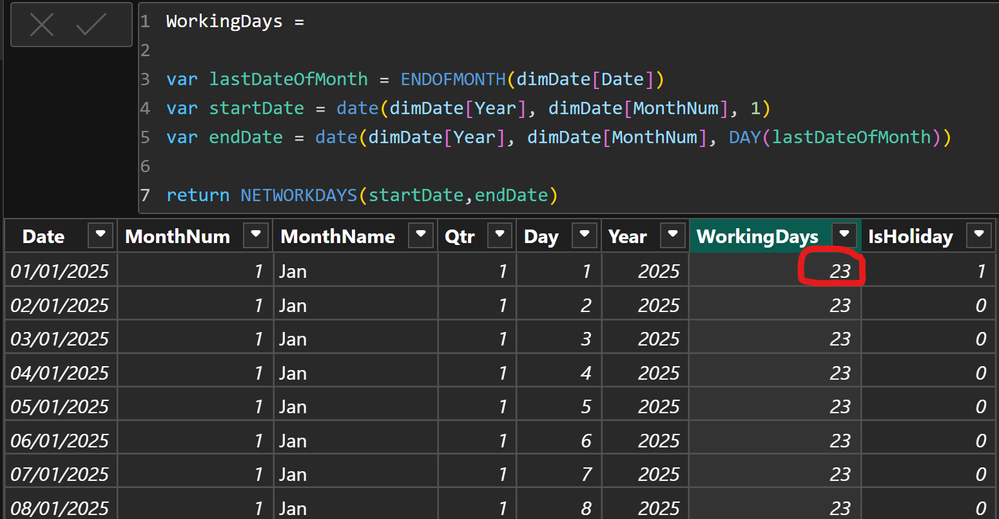Select IsHoliday value 0 in 05/01/2025 row

928,406
